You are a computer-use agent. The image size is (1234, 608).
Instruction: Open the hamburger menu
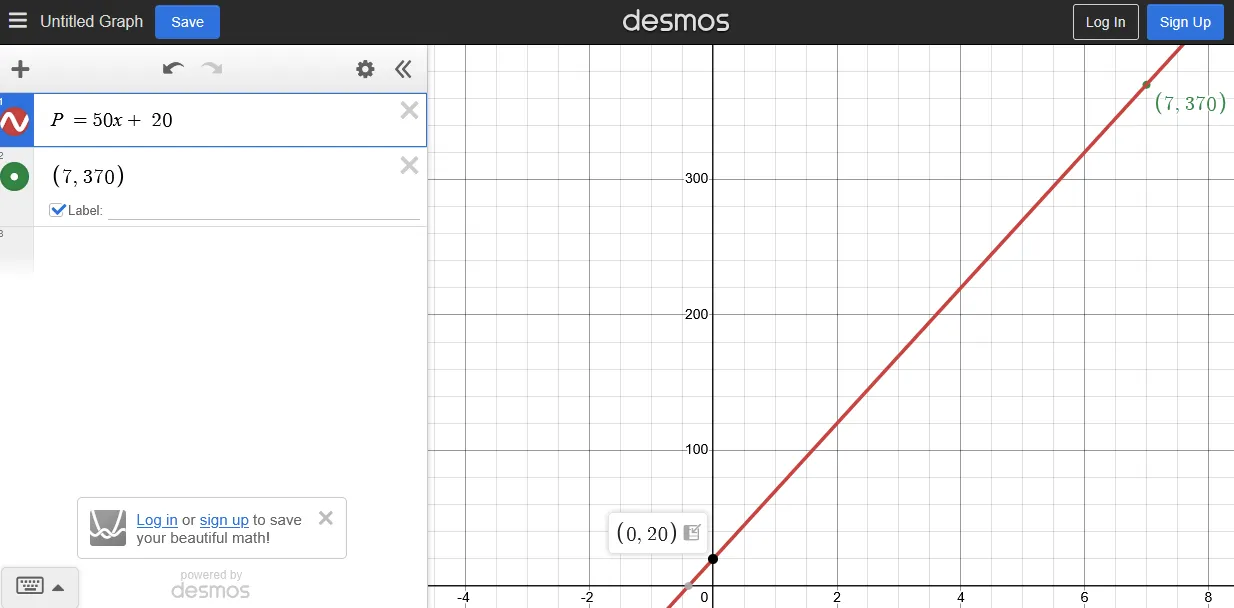pos(18,21)
